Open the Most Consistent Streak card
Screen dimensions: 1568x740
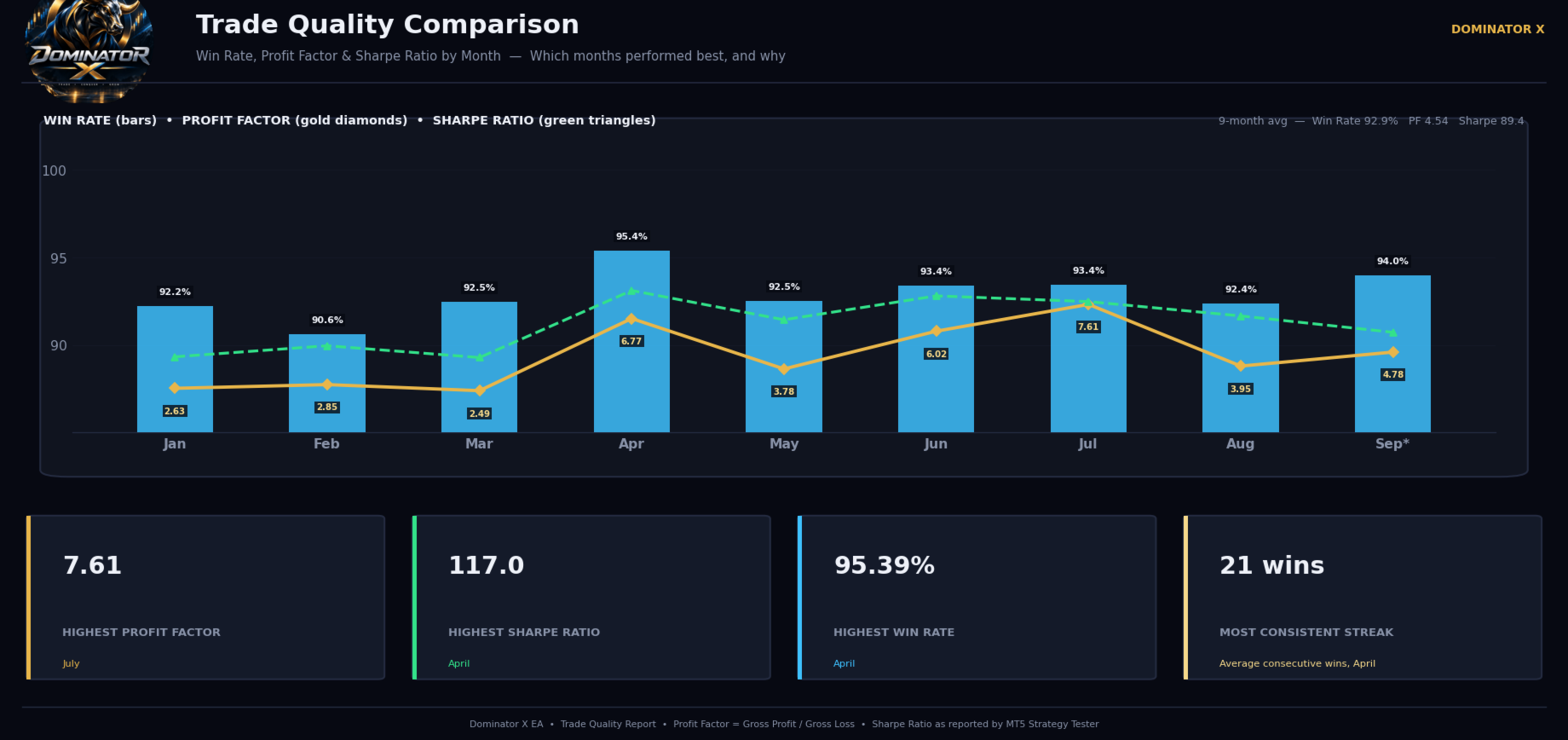click(x=1363, y=597)
